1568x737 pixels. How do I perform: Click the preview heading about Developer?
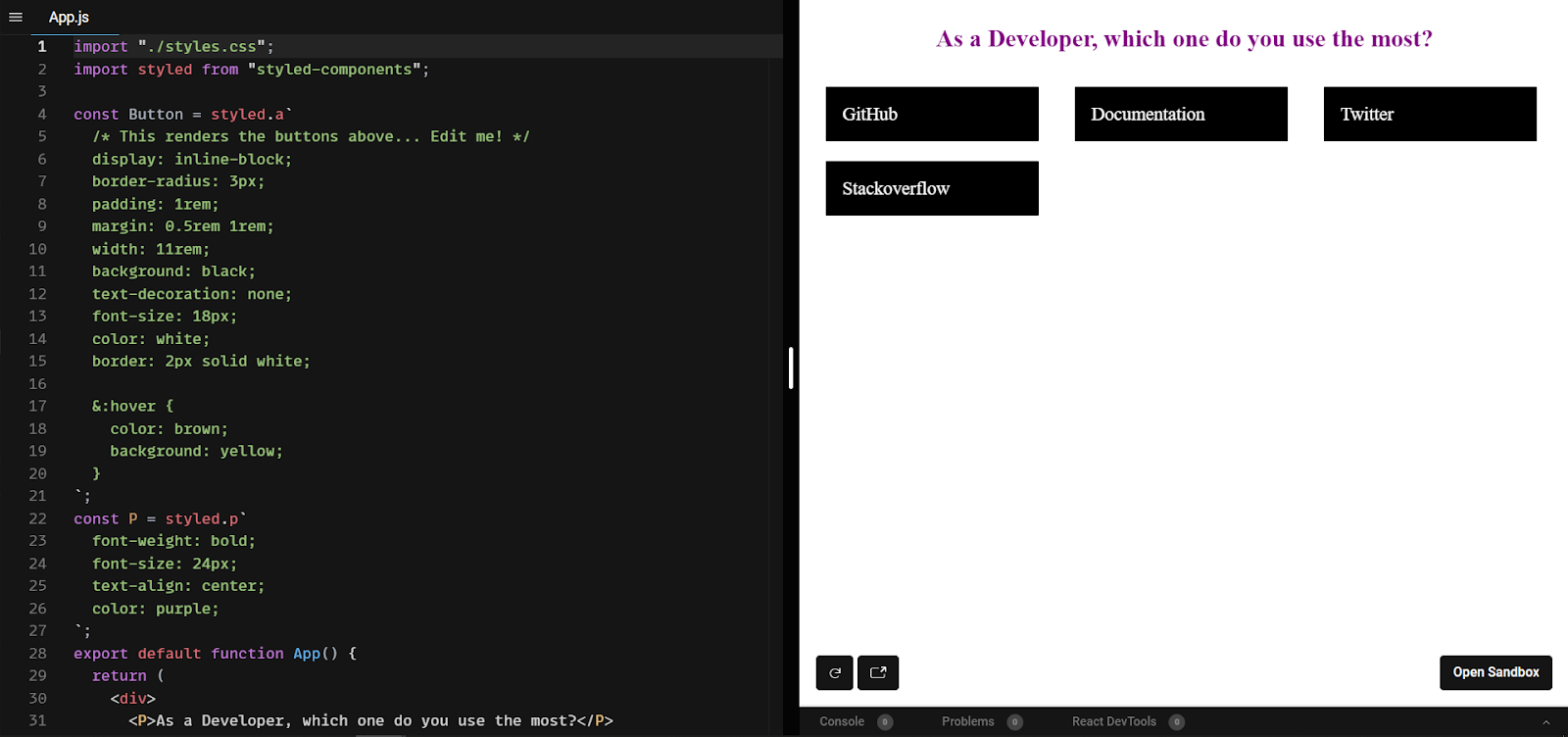pos(1184,39)
